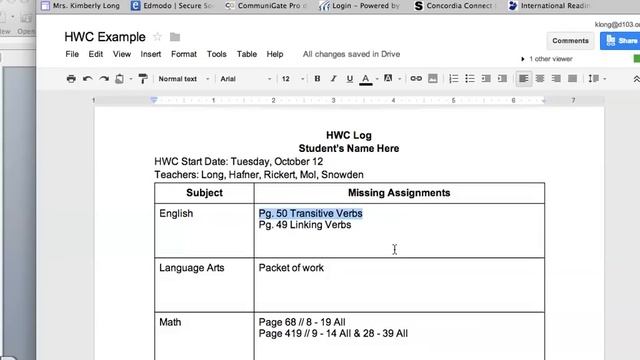This screenshot has width=640, height=360.
Task: Click All changes saved in Drive
Action: tap(351, 54)
